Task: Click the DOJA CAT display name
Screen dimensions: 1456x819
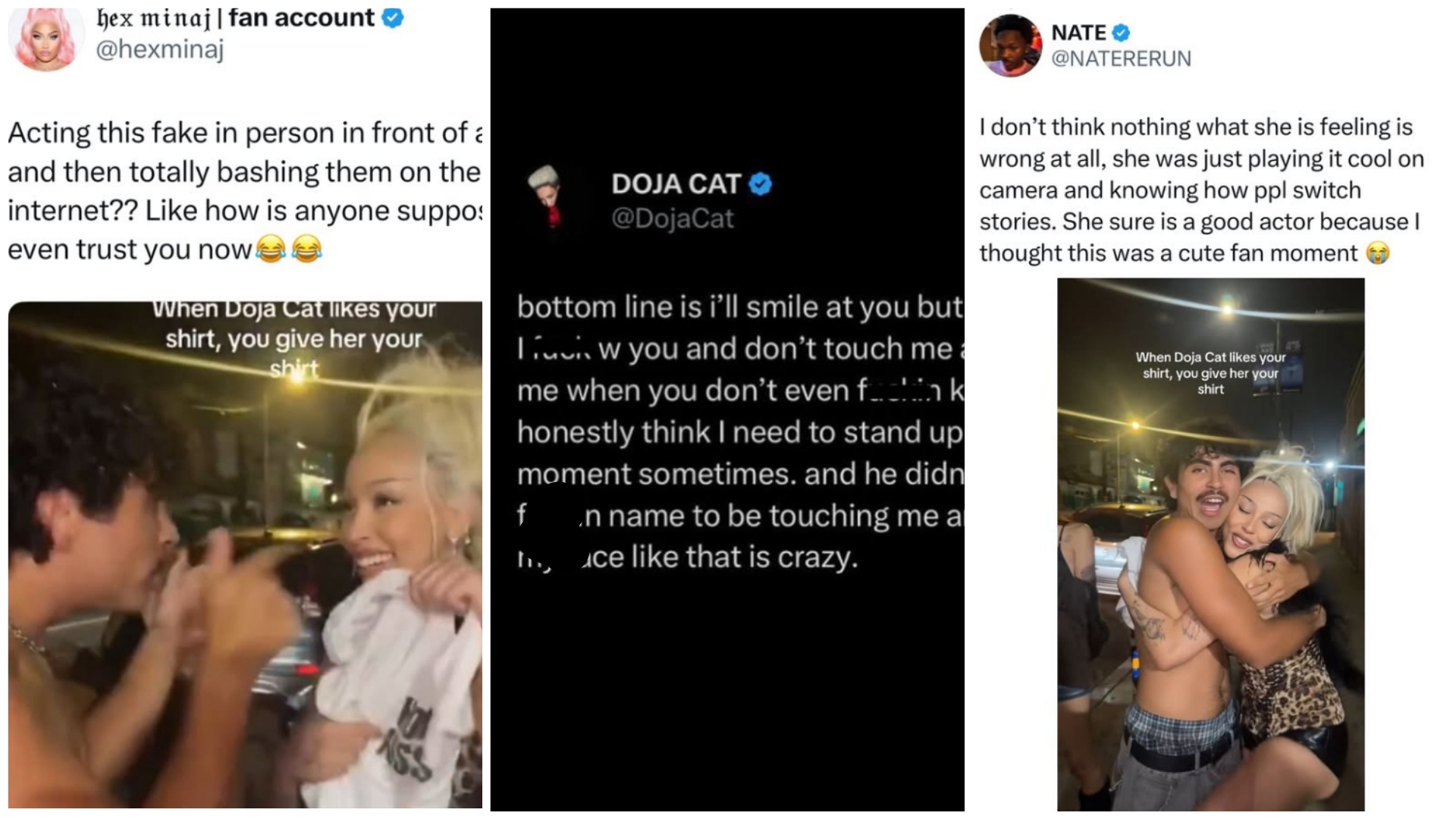Action: coord(676,184)
